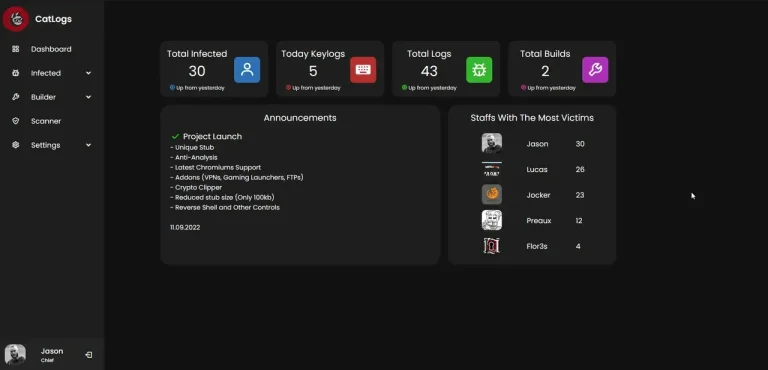Click the red keyboard icon on Today Keylogs
Screen dimensions: 768x370
click(x=363, y=70)
